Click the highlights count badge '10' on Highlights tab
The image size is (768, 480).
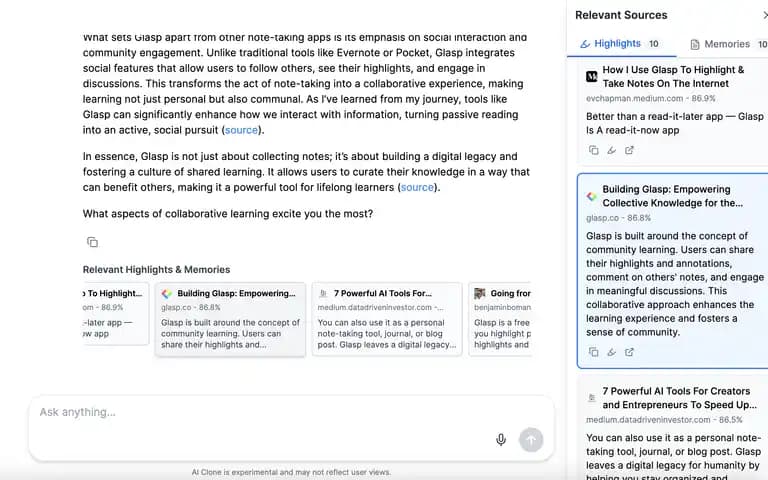click(x=653, y=44)
